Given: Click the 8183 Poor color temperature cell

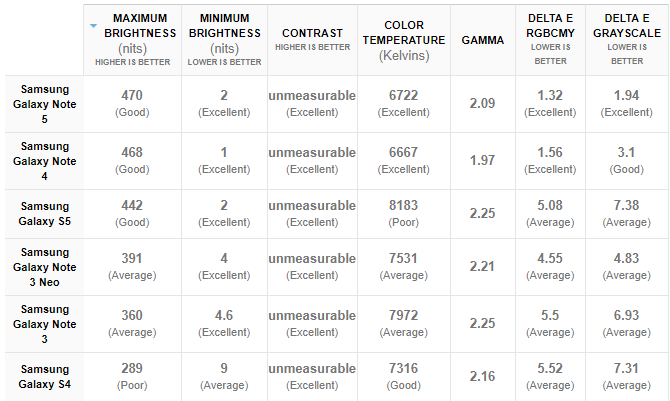Looking at the screenshot, I should coord(404,214).
